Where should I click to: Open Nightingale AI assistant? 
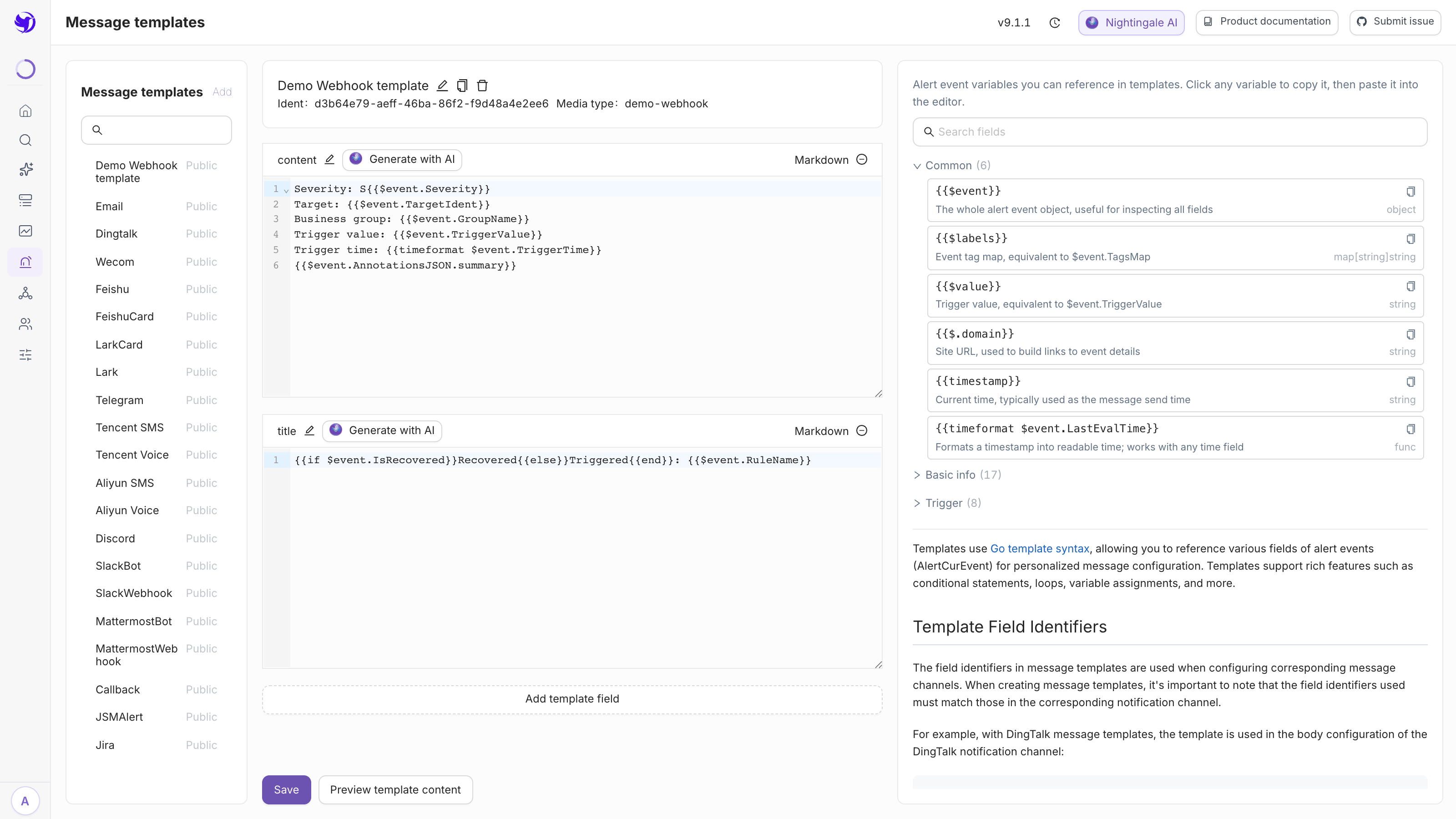click(x=1131, y=23)
